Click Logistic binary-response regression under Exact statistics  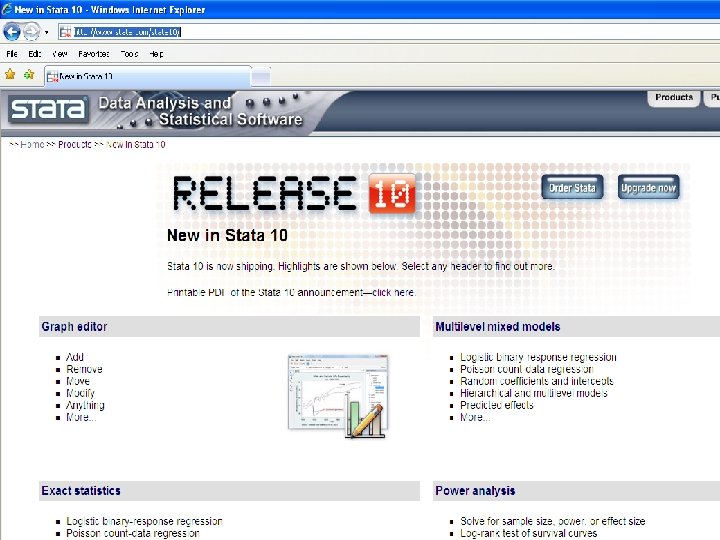click(x=144, y=521)
